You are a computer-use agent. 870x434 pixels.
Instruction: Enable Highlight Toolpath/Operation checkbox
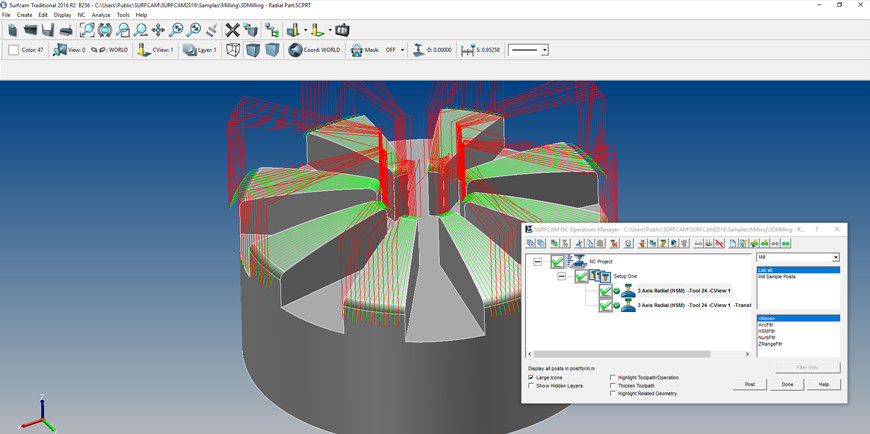[613, 377]
